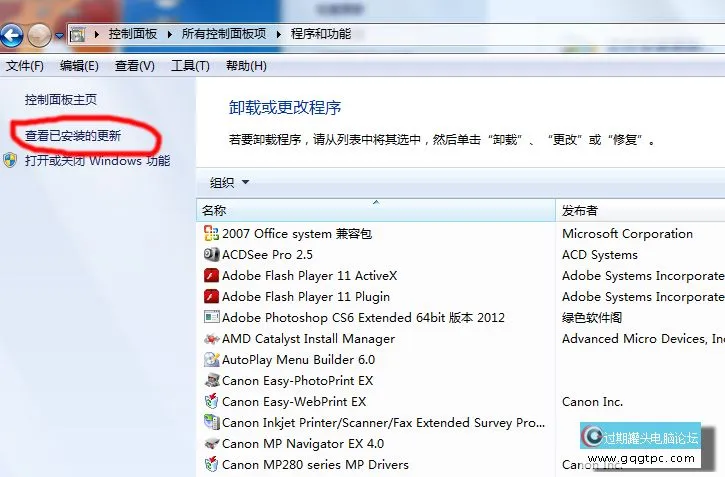Expand the recent pages dropdown arrow
The image size is (725, 477).
click(x=59, y=37)
